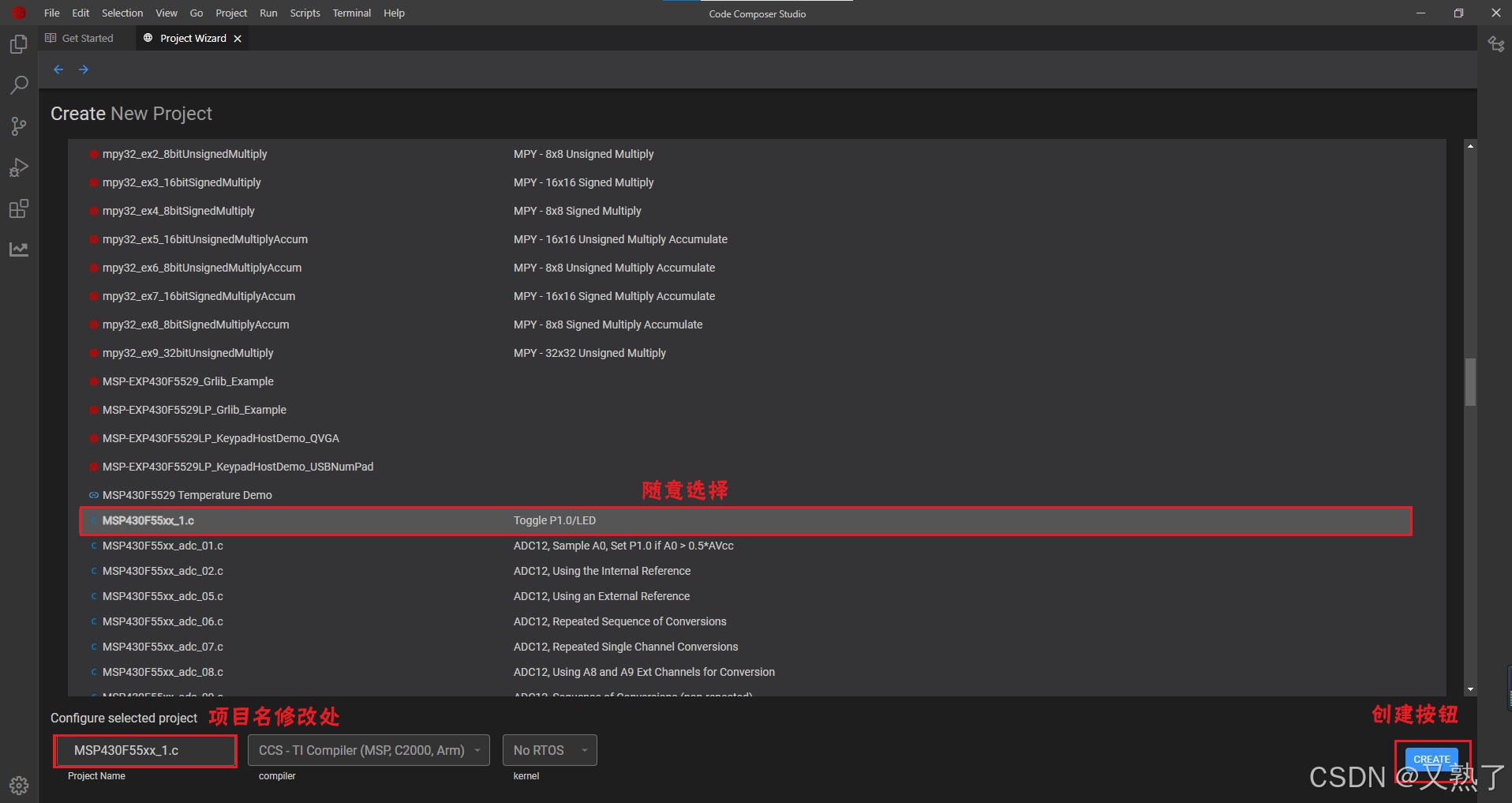Select mpy32_ex5_16bitUnsignedMultiplyAccum example
This screenshot has width=1512, height=803.
coord(205,239)
